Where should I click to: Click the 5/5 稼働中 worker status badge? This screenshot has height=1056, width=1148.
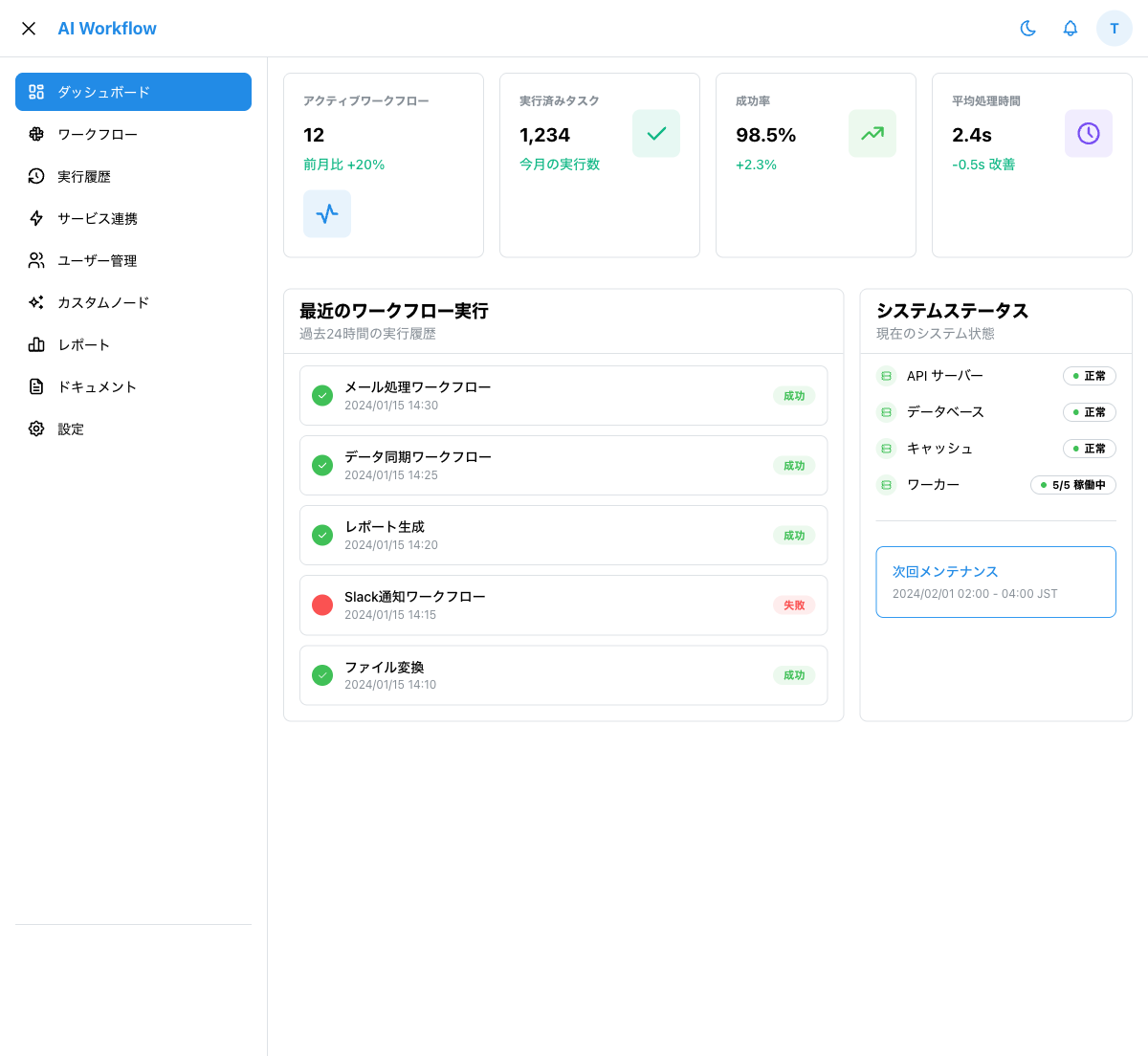tap(1073, 485)
